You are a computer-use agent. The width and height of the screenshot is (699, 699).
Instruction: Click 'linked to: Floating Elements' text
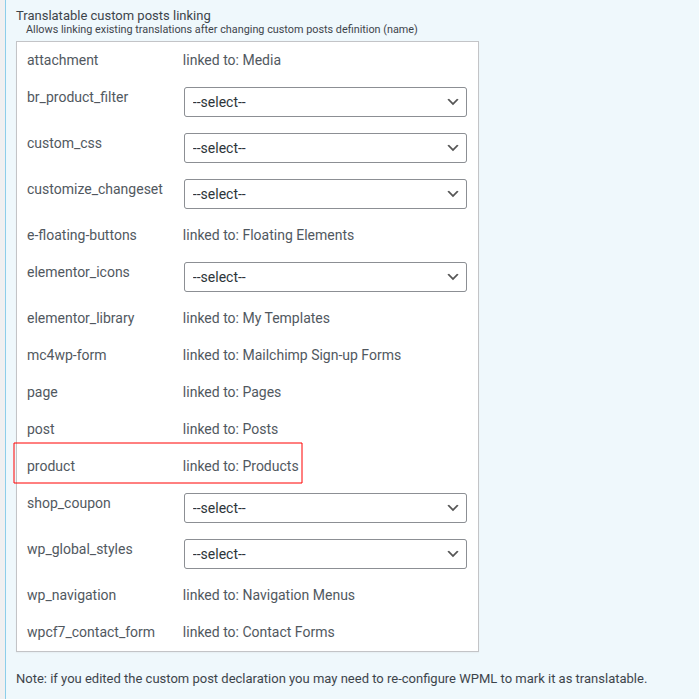[268, 235]
